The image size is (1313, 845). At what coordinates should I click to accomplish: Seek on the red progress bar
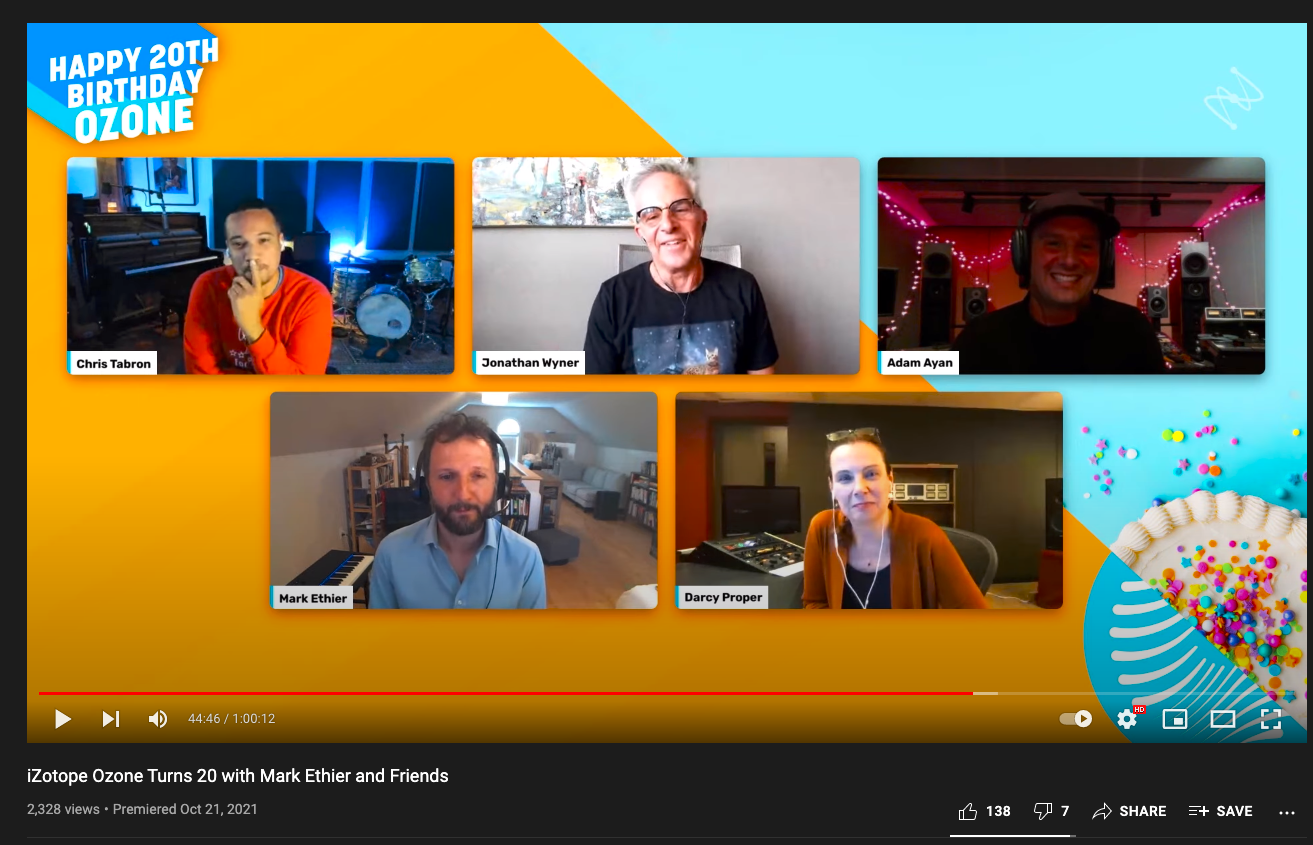(505, 693)
